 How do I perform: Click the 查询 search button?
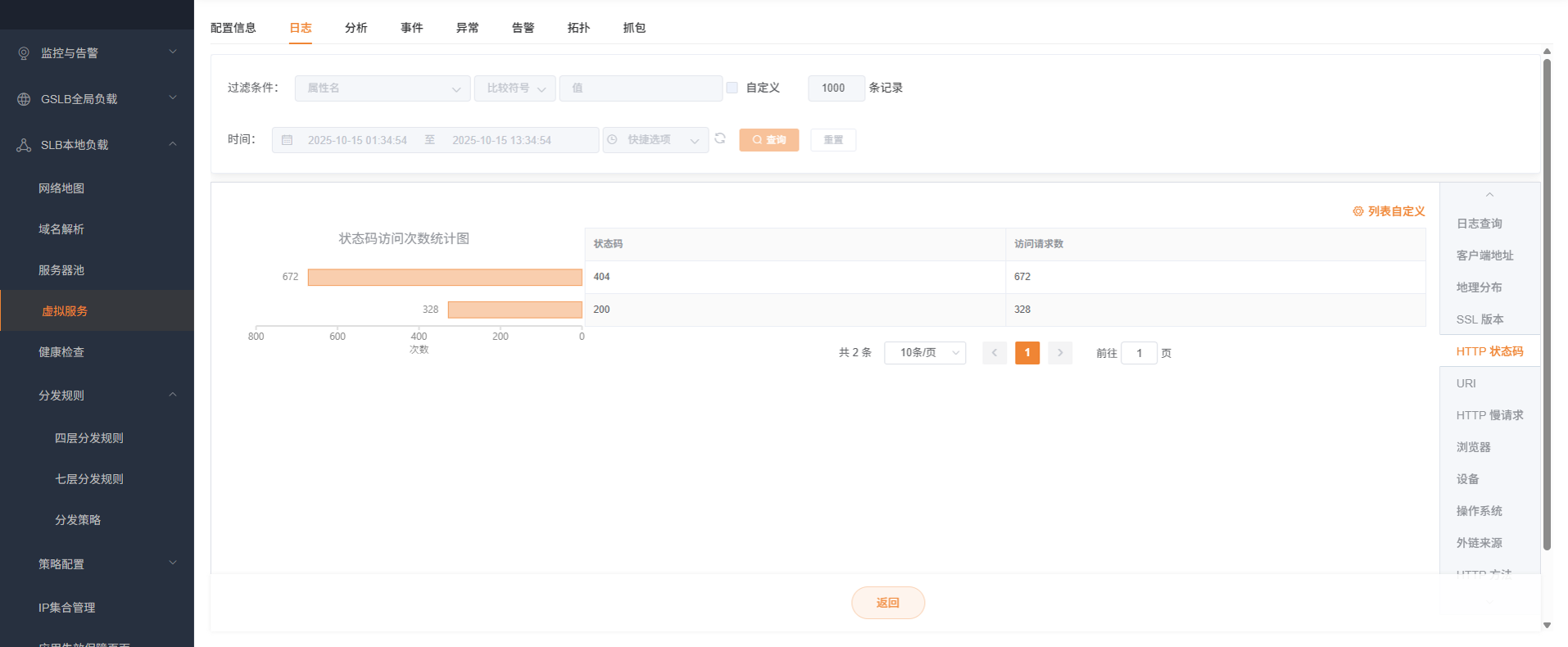(x=768, y=140)
